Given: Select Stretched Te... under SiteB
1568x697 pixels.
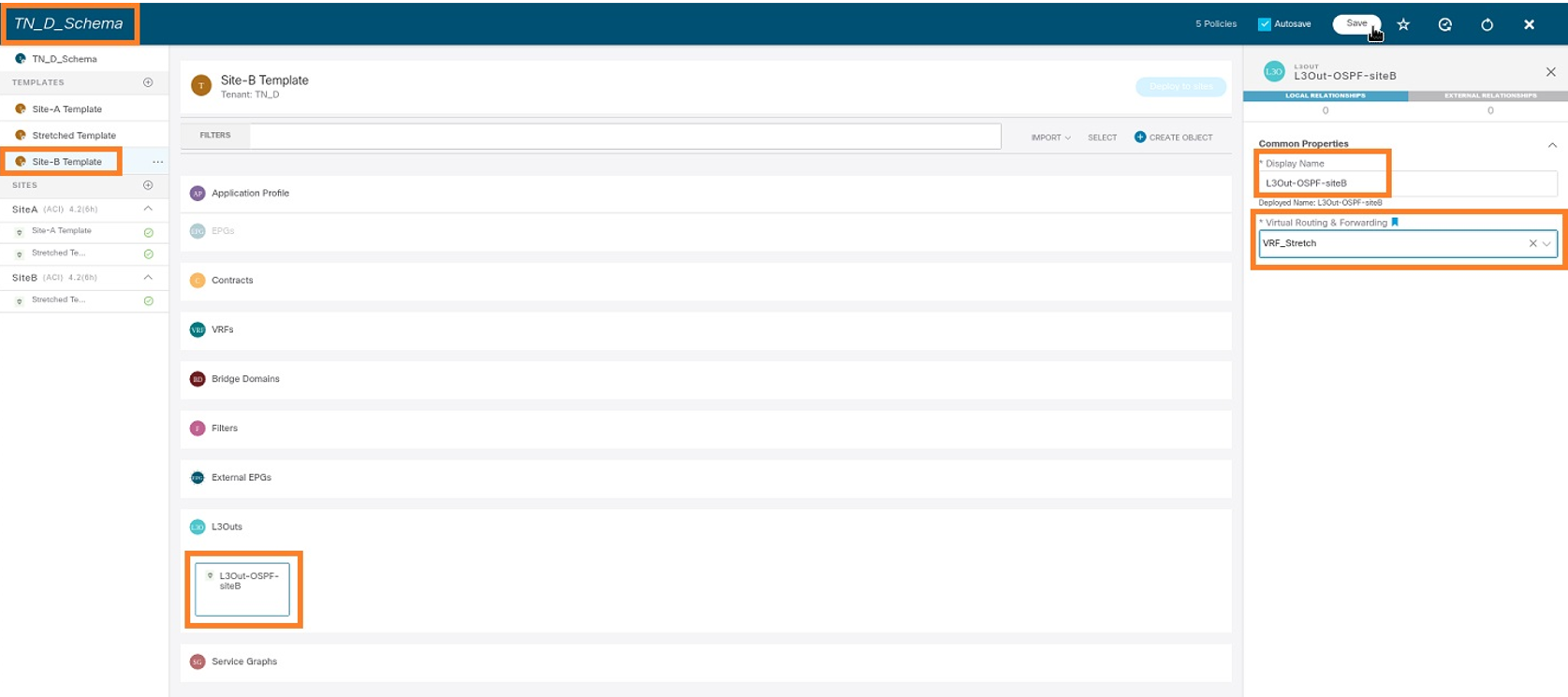Looking at the screenshot, I should tap(58, 300).
